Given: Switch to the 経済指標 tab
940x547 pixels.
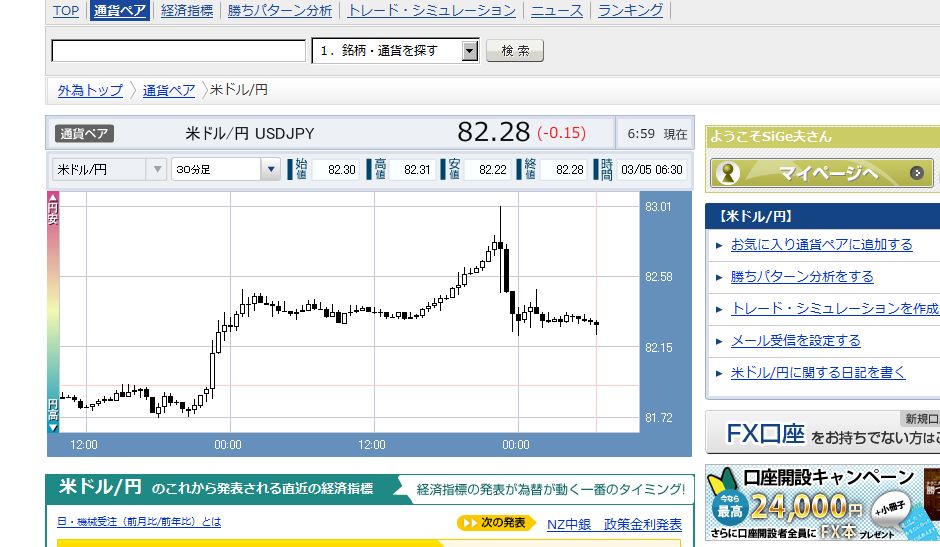Looking at the screenshot, I should tap(187, 10).
